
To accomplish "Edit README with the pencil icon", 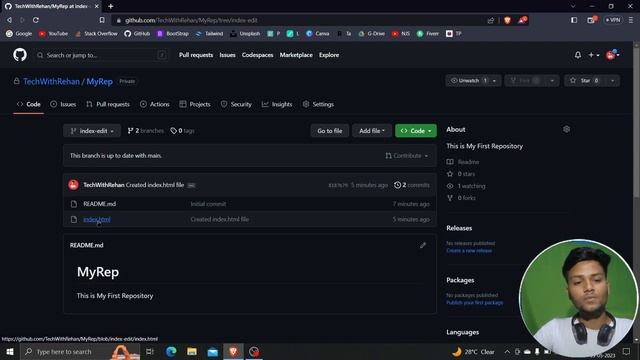I will tap(423, 245).
